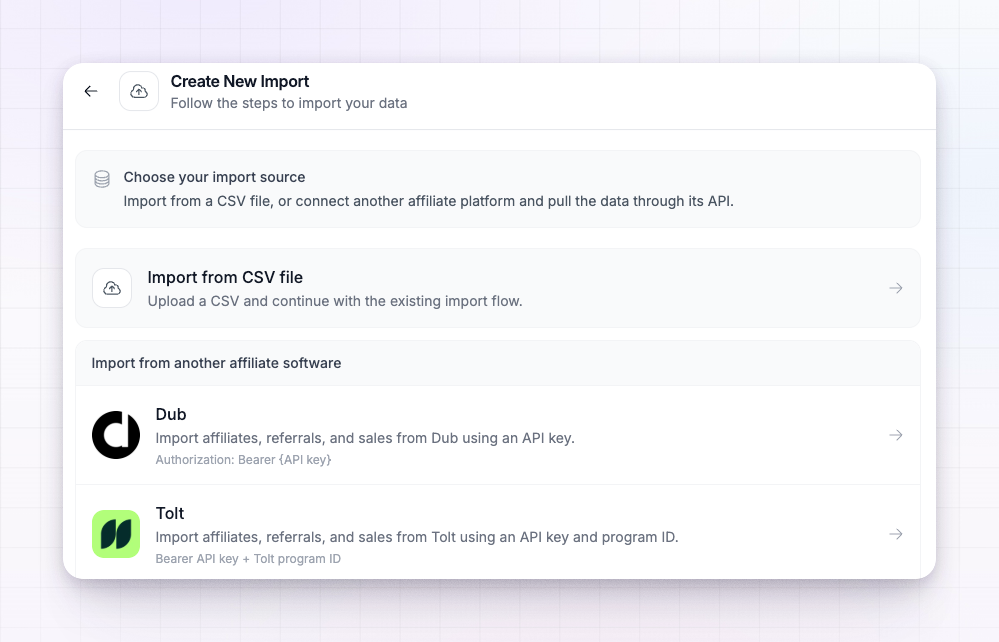Viewport: 999px width, 642px height.
Task: Select Import from CSV file option
Action: coord(498,288)
